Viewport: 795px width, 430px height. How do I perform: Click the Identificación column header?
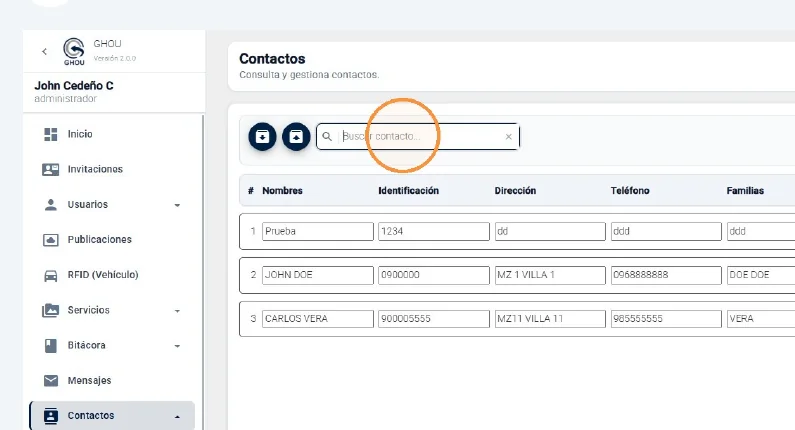[409, 191]
